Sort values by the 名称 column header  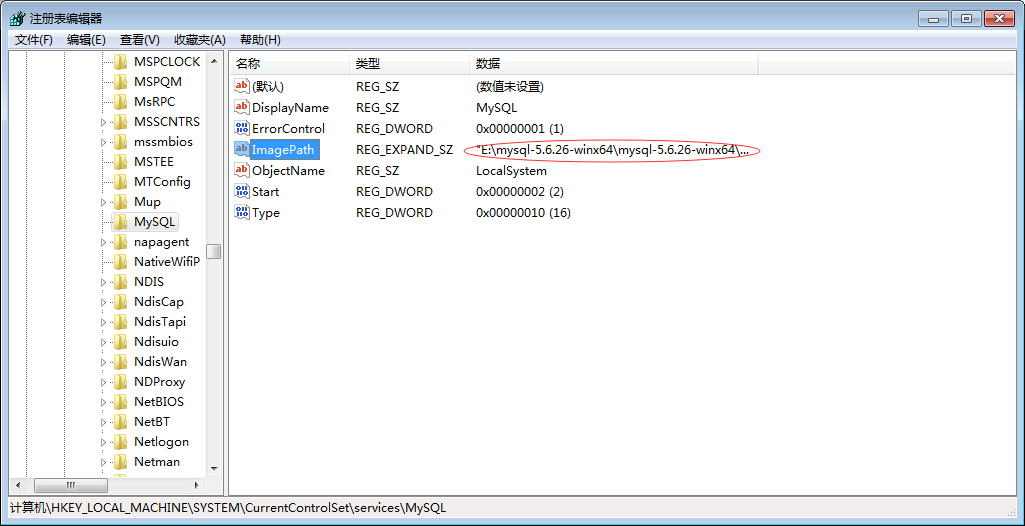(x=290, y=64)
